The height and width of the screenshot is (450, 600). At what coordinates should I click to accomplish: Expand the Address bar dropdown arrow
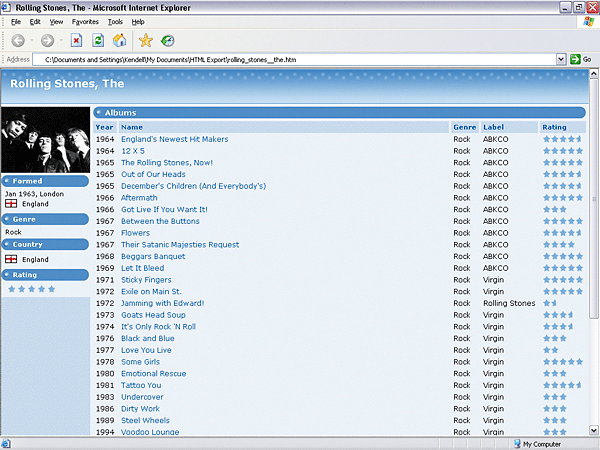pos(561,59)
